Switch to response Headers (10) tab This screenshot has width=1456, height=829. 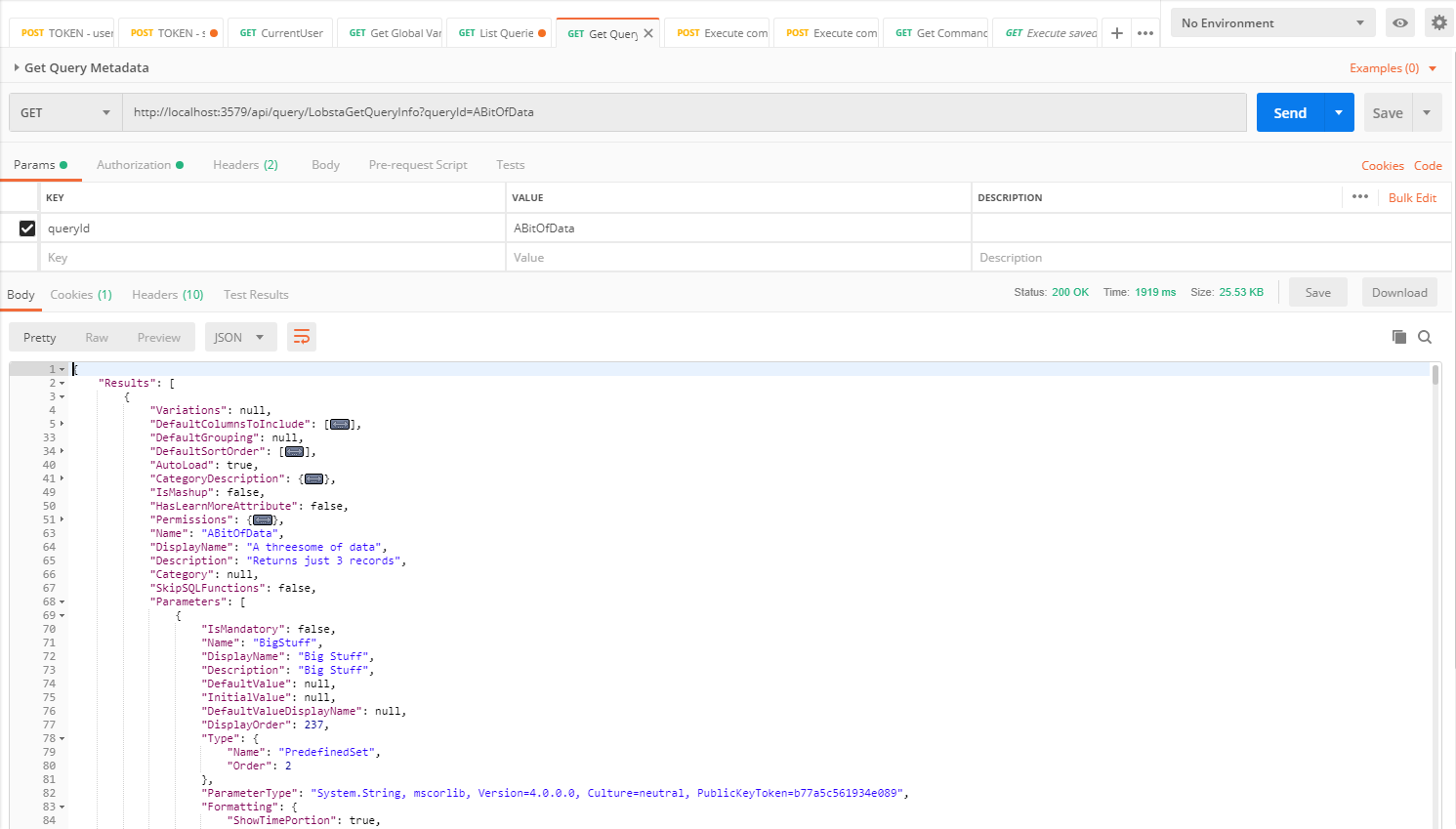(x=167, y=295)
